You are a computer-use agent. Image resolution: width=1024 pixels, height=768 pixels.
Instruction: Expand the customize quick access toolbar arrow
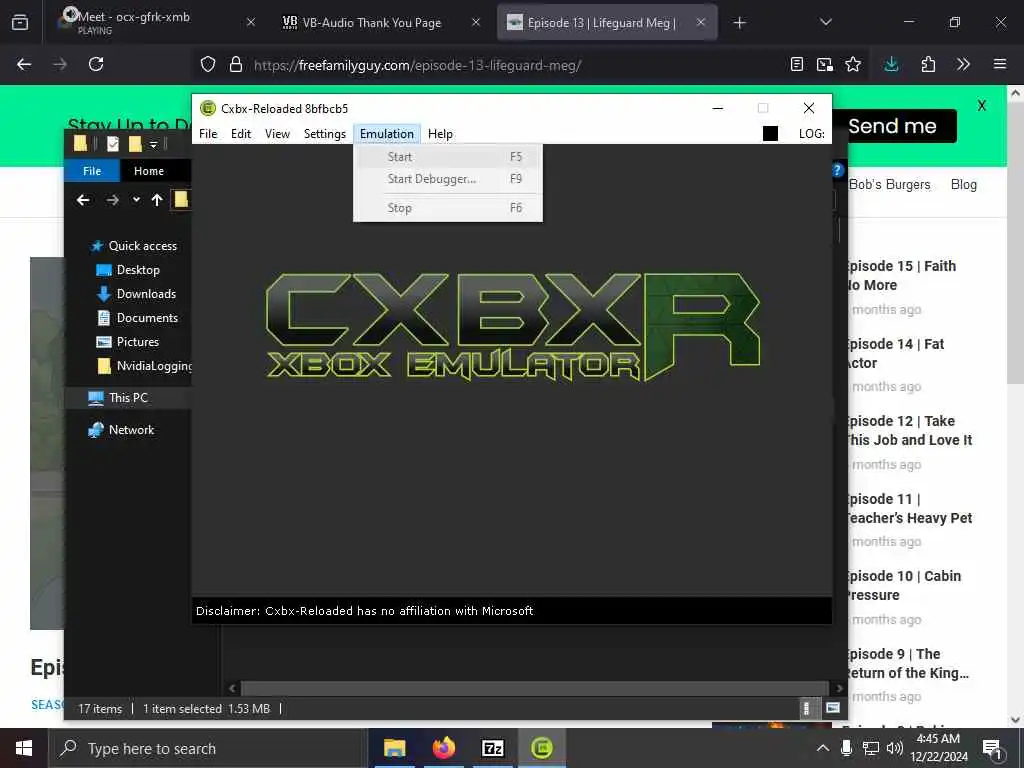[153, 144]
